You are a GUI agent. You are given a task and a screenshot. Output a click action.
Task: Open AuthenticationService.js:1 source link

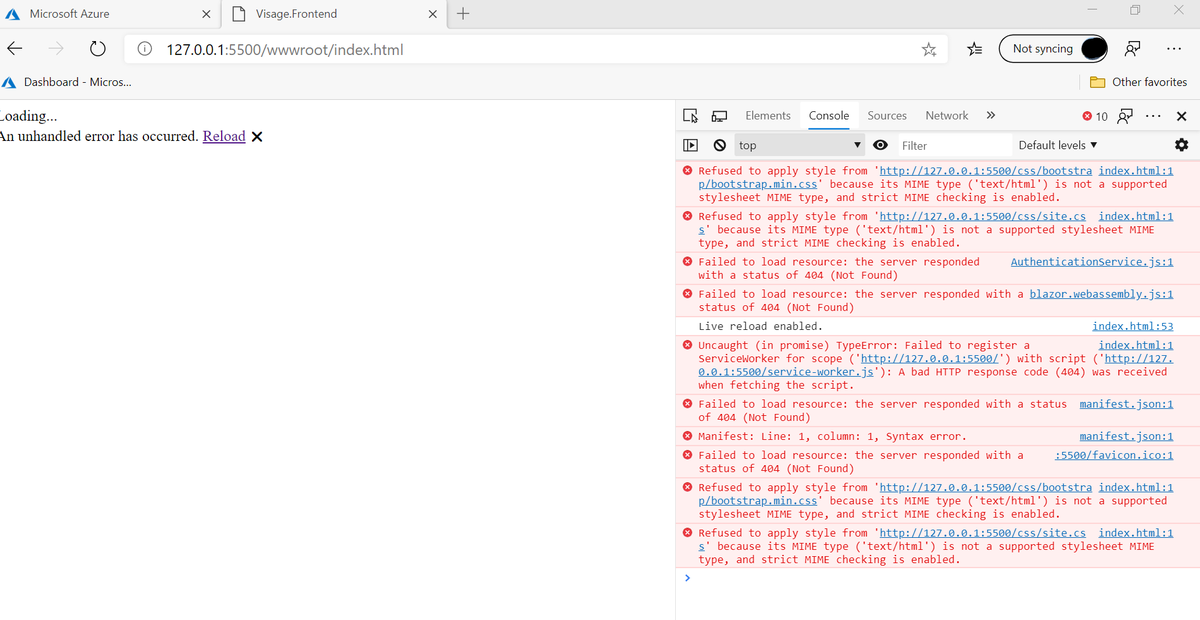tap(1092, 262)
